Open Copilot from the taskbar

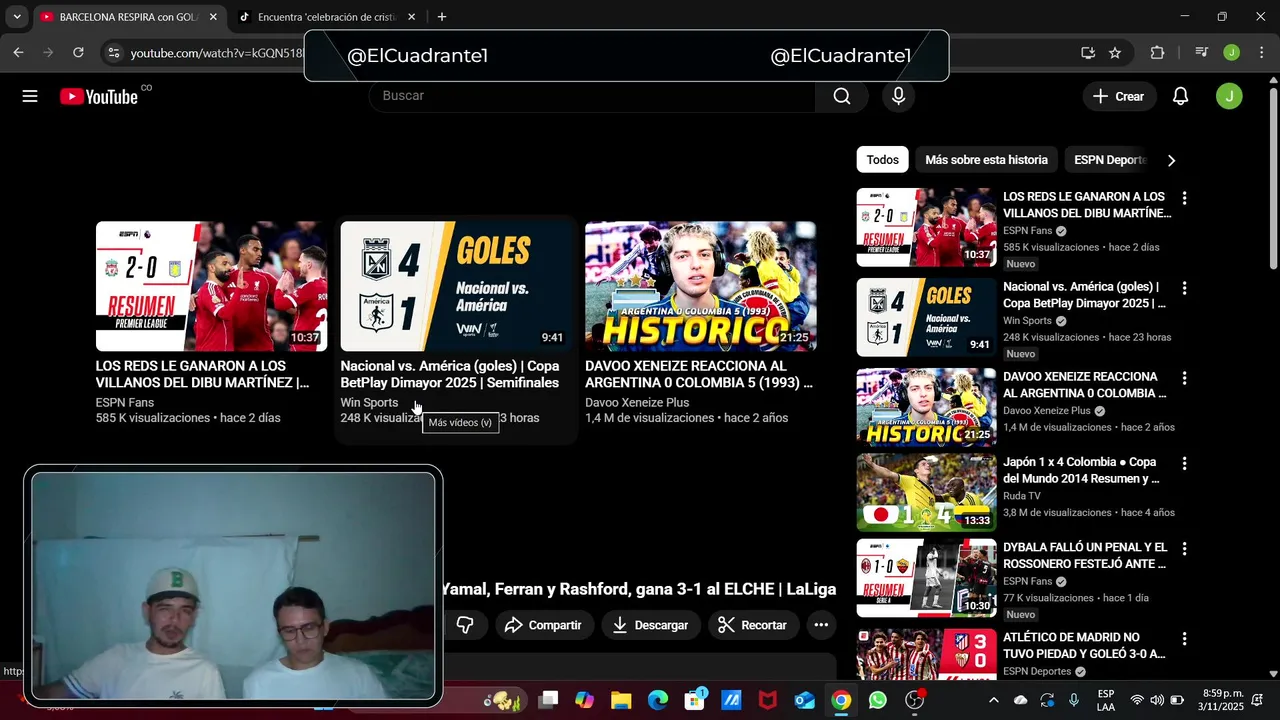(584, 700)
